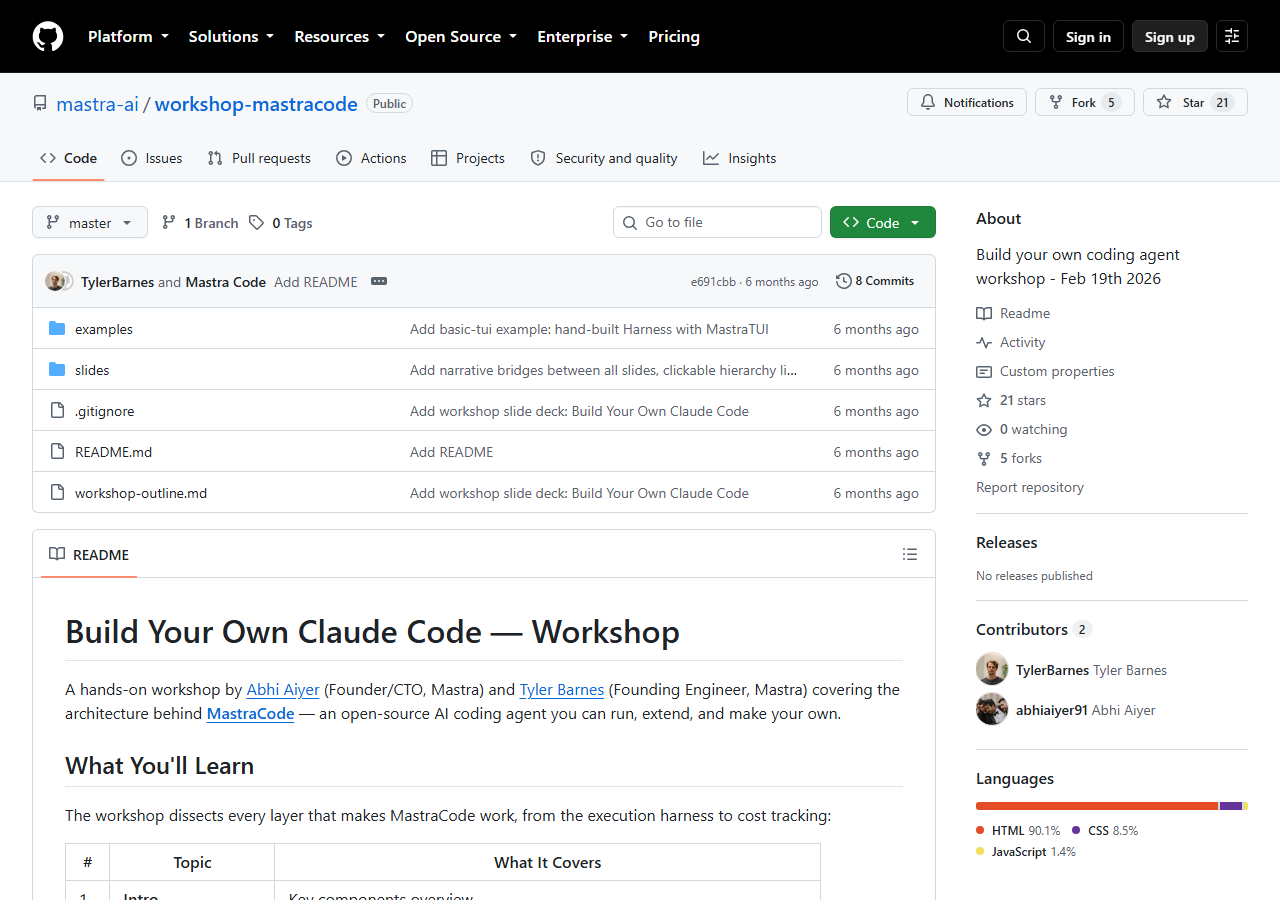Open the Releases section heading

coord(1007,543)
